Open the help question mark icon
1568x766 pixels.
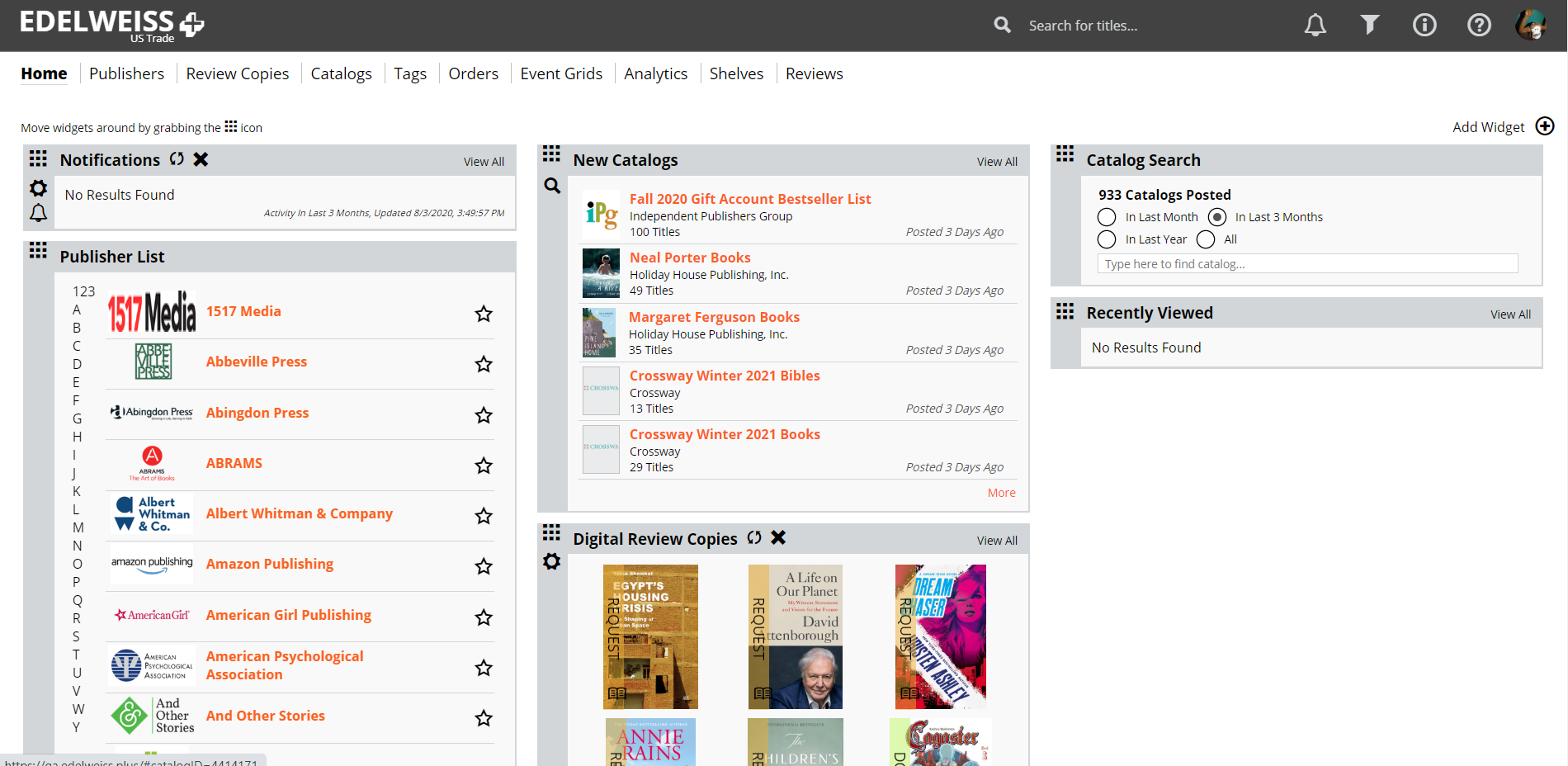[x=1479, y=26]
